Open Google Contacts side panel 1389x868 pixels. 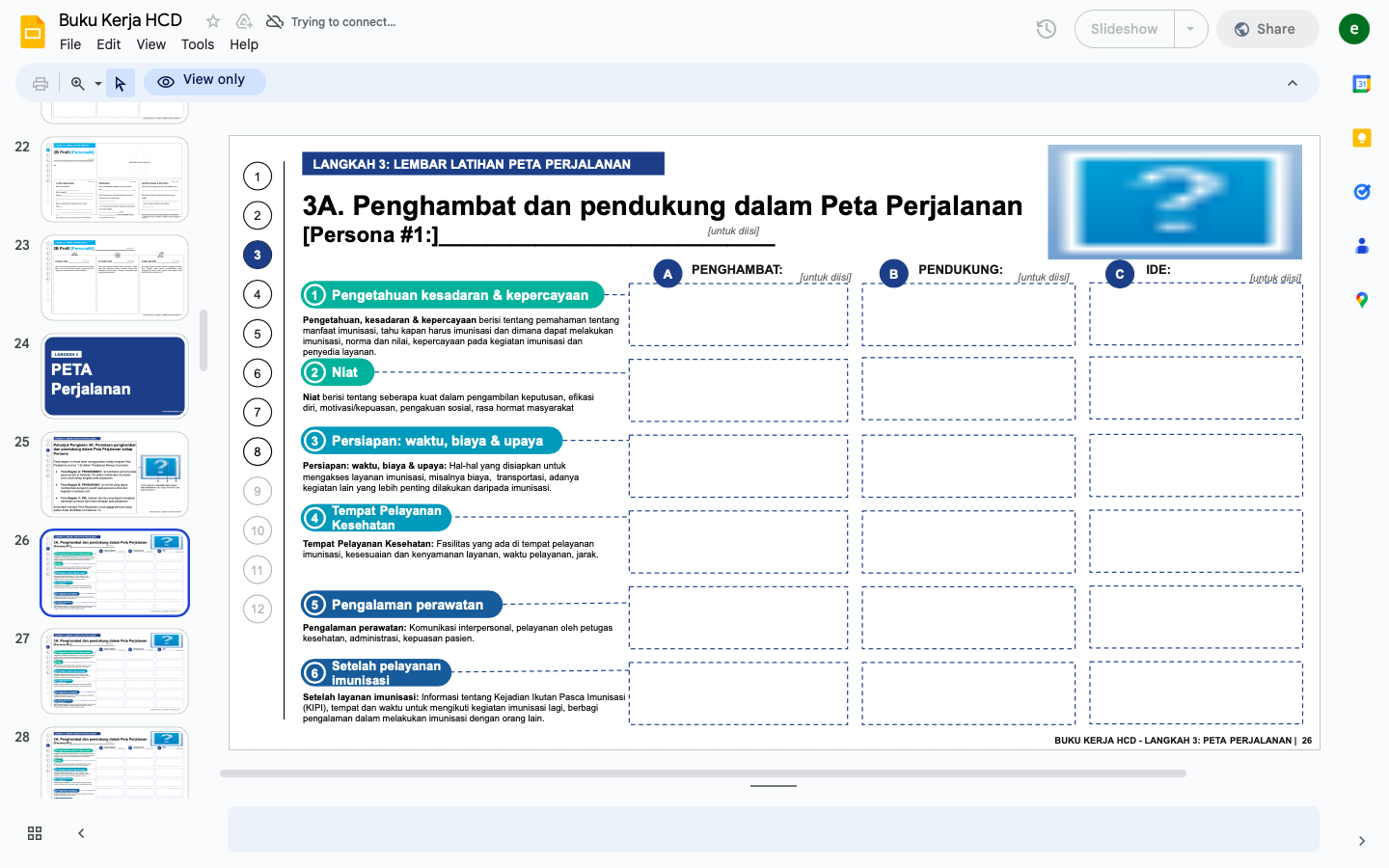[x=1362, y=246]
